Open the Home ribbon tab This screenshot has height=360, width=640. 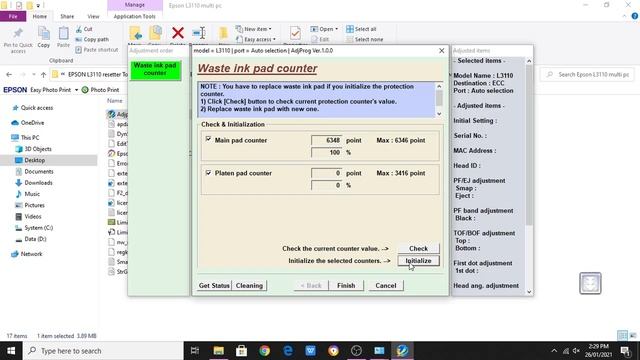40,16
